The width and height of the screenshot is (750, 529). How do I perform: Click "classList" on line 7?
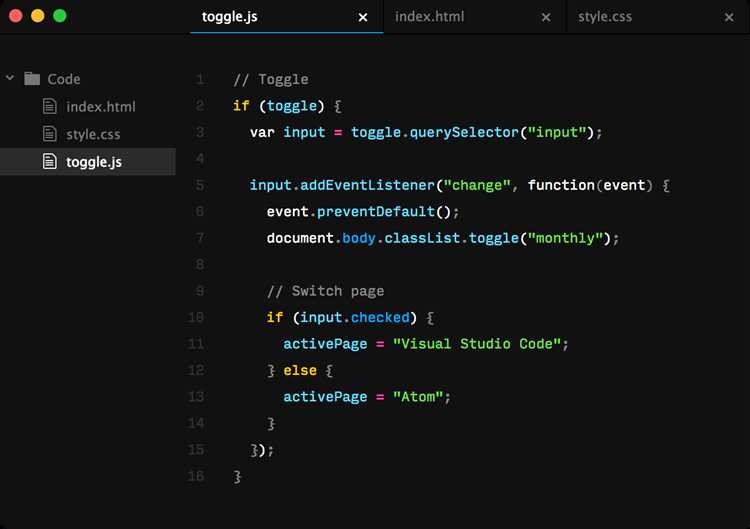(x=422, y=238)
